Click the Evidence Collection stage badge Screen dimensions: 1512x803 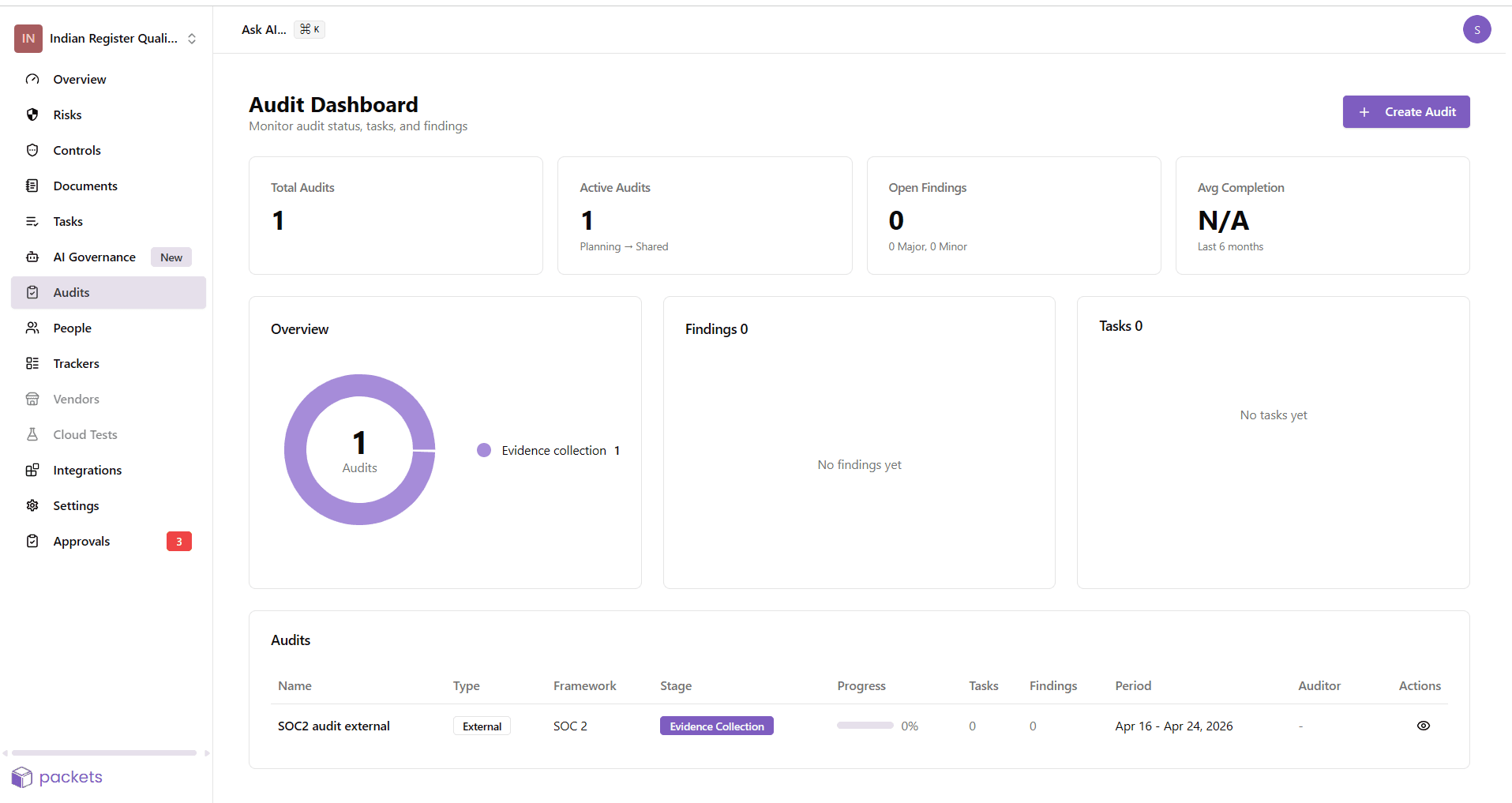point(716,726)
